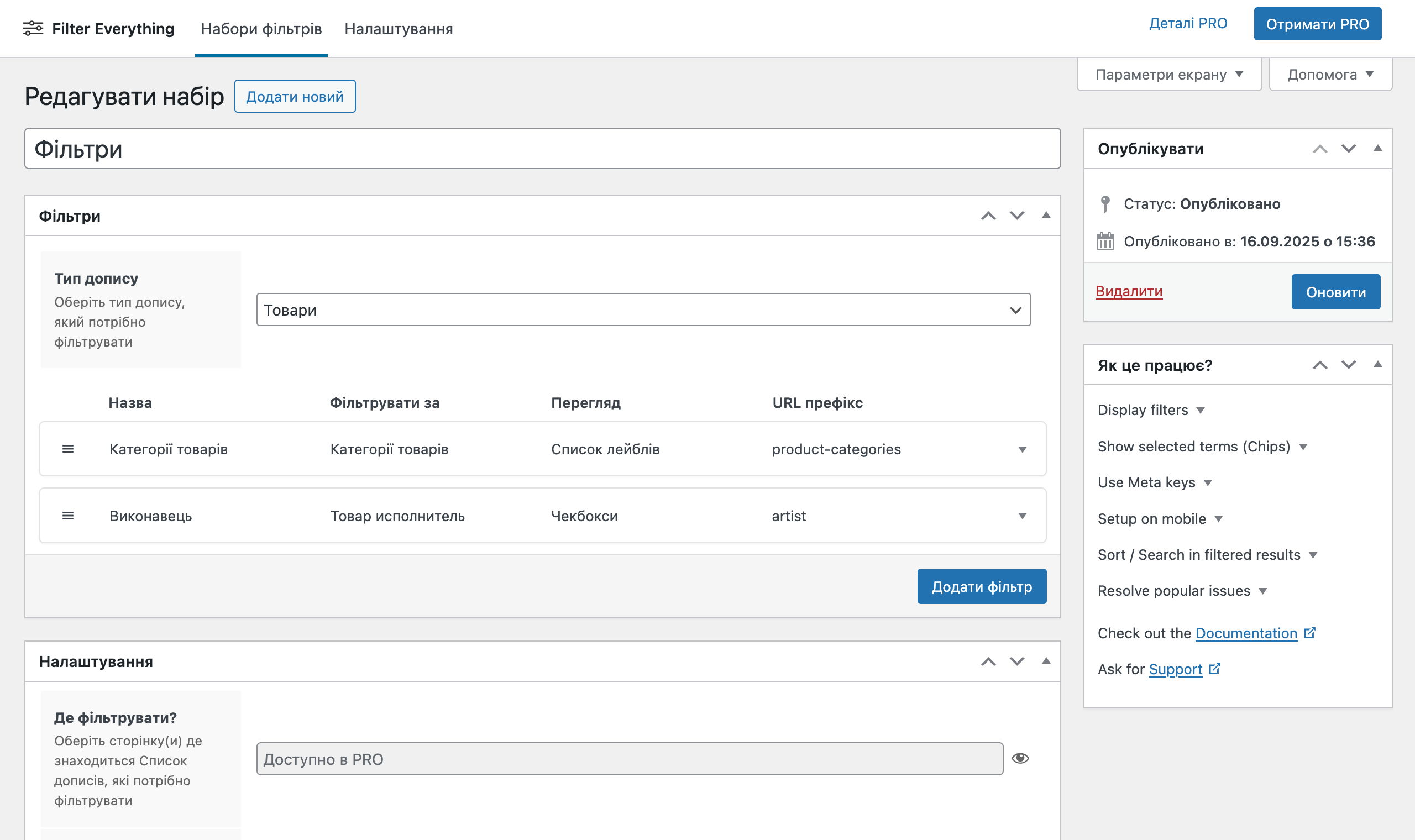Click the Категорії товарів name cell
This screenshot has height=840, width=1415.
point(169,449)
